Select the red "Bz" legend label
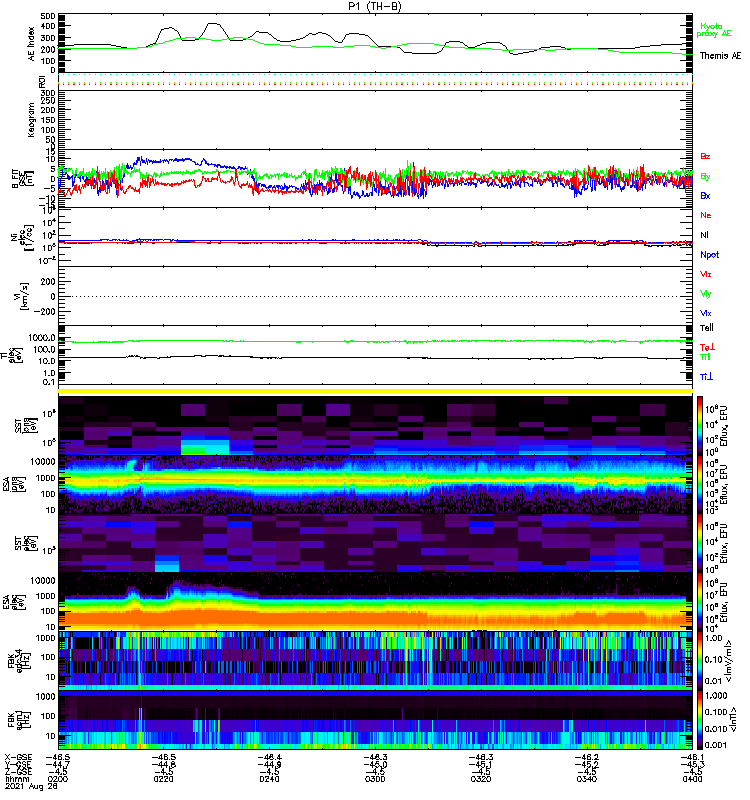Screen dimensions: 750x800 pyautogui.click(x=705, y=157)
